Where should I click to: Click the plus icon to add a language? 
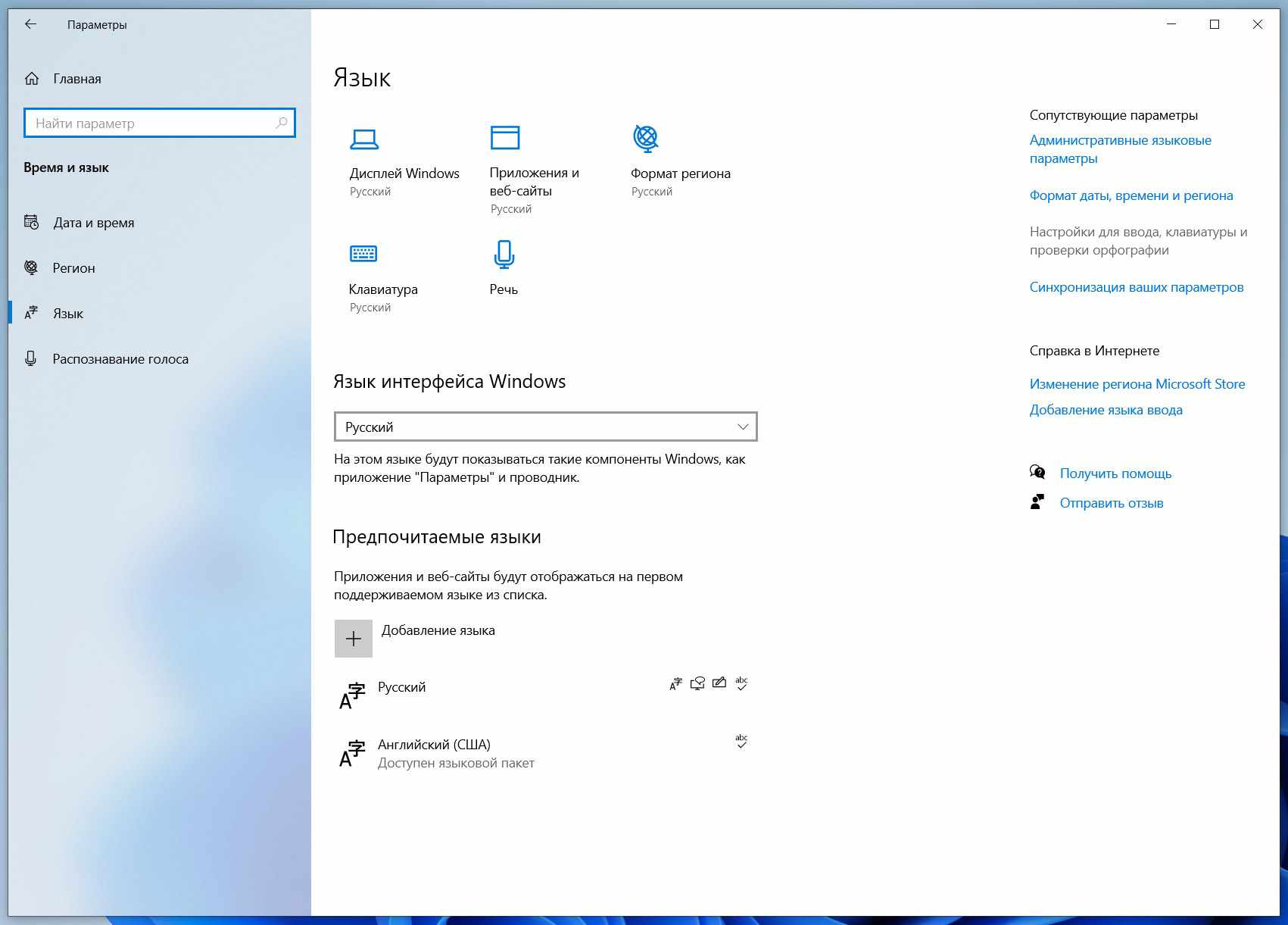pos(354,639)
